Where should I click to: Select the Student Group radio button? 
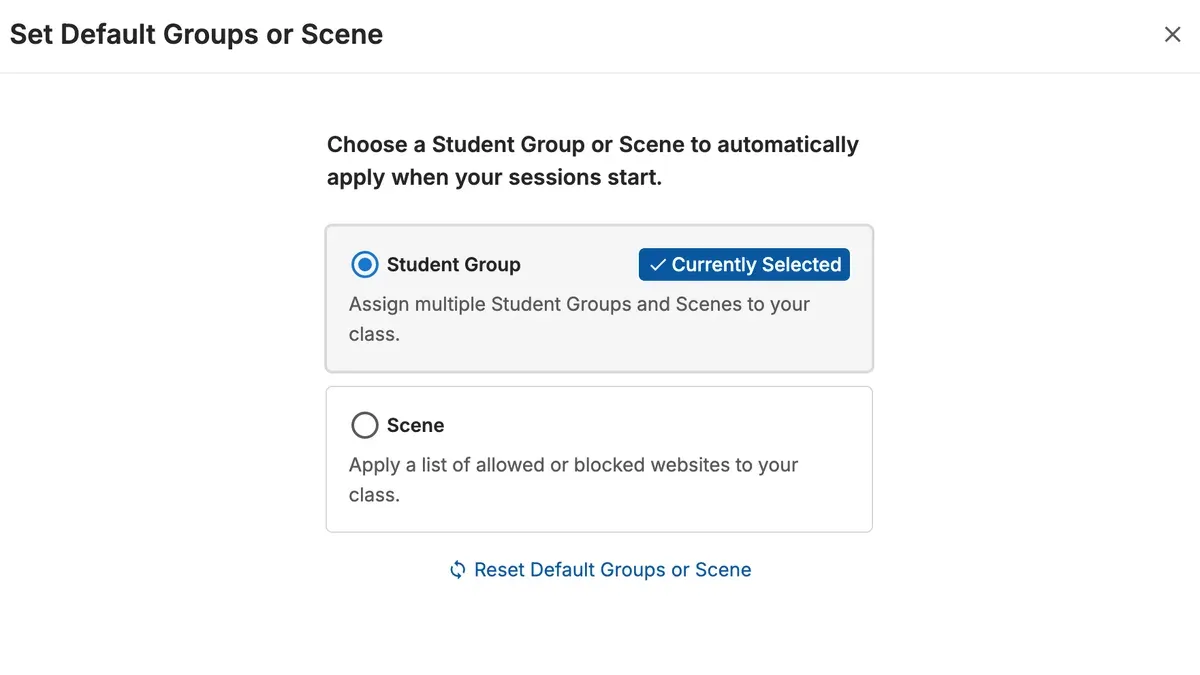click(x=365, y=265)
